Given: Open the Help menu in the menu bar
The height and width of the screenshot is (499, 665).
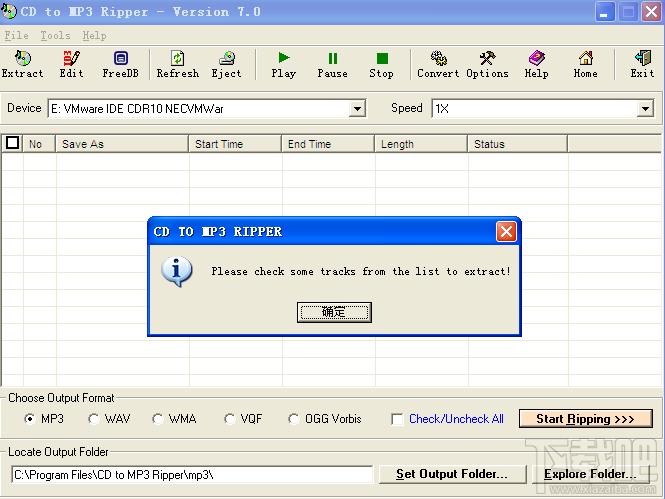Looking at the screenshot, I should (x=94, y=36).
